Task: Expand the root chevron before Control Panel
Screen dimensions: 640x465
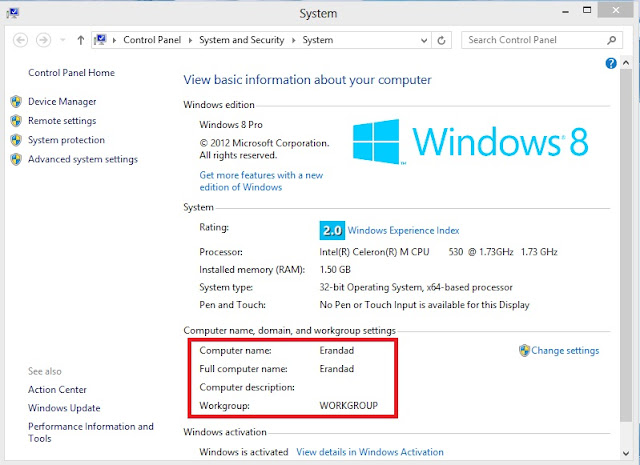Action: point(114,40)
